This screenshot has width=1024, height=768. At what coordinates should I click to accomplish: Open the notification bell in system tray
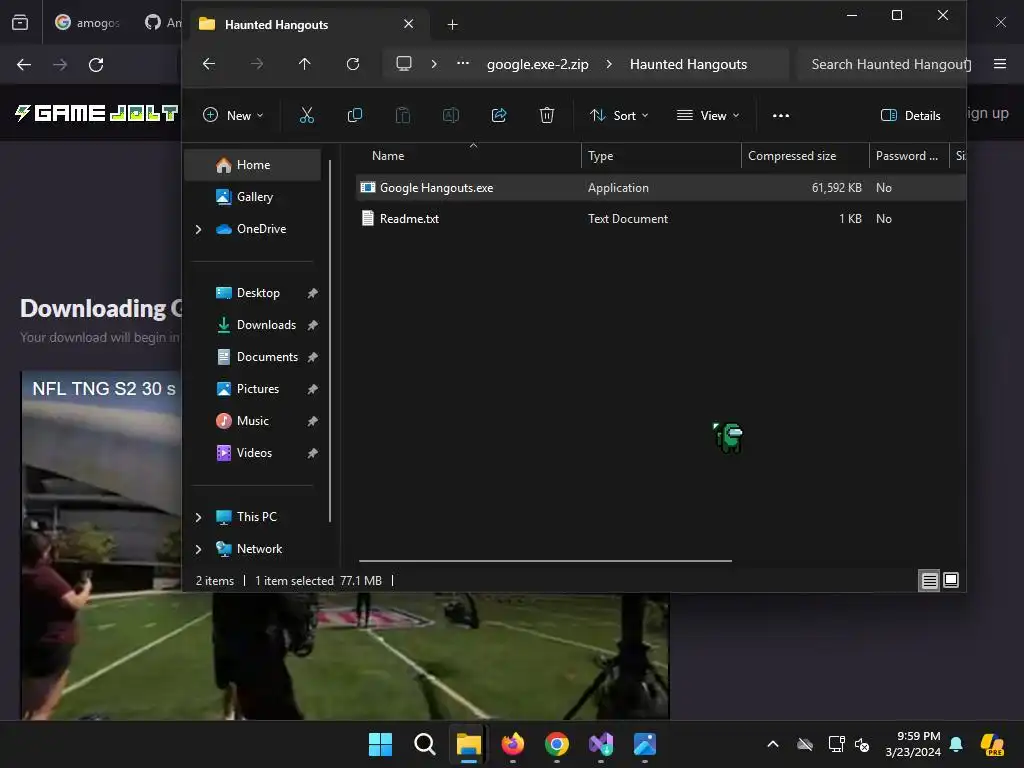point(956,744)
